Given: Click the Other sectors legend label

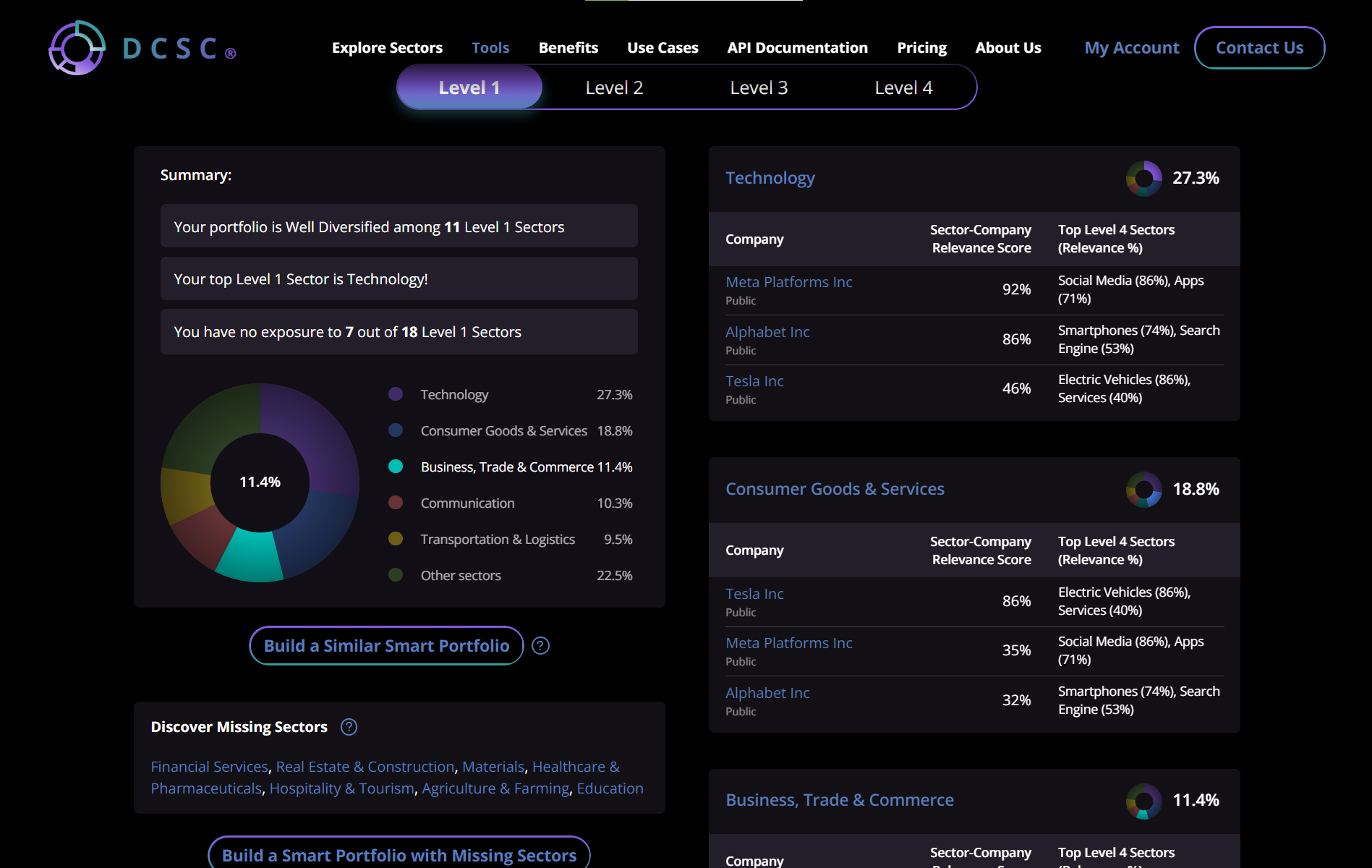Looking at the screenshot, I should [461, 575].
